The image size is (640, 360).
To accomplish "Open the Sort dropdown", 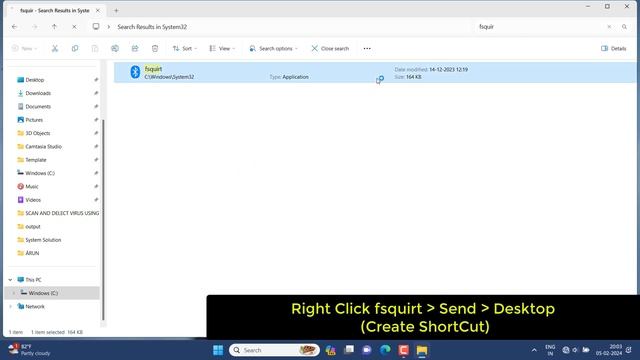I will click(184, 49).
